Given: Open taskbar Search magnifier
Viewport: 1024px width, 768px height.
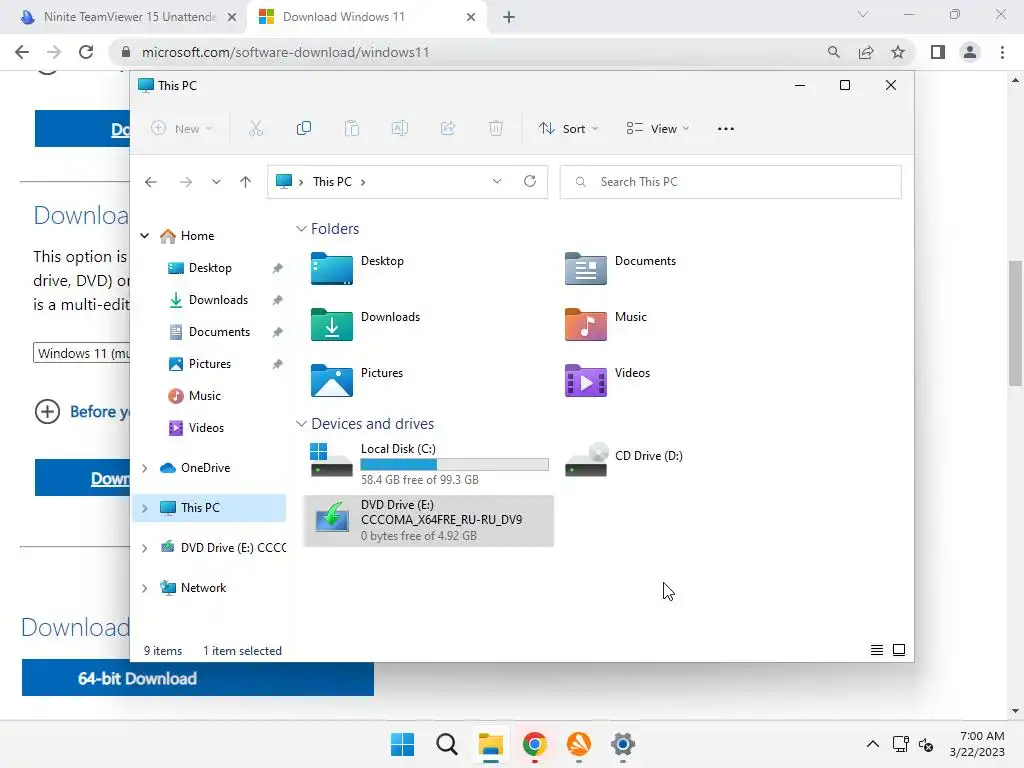Looking at the screenshot, I should 447,744.
